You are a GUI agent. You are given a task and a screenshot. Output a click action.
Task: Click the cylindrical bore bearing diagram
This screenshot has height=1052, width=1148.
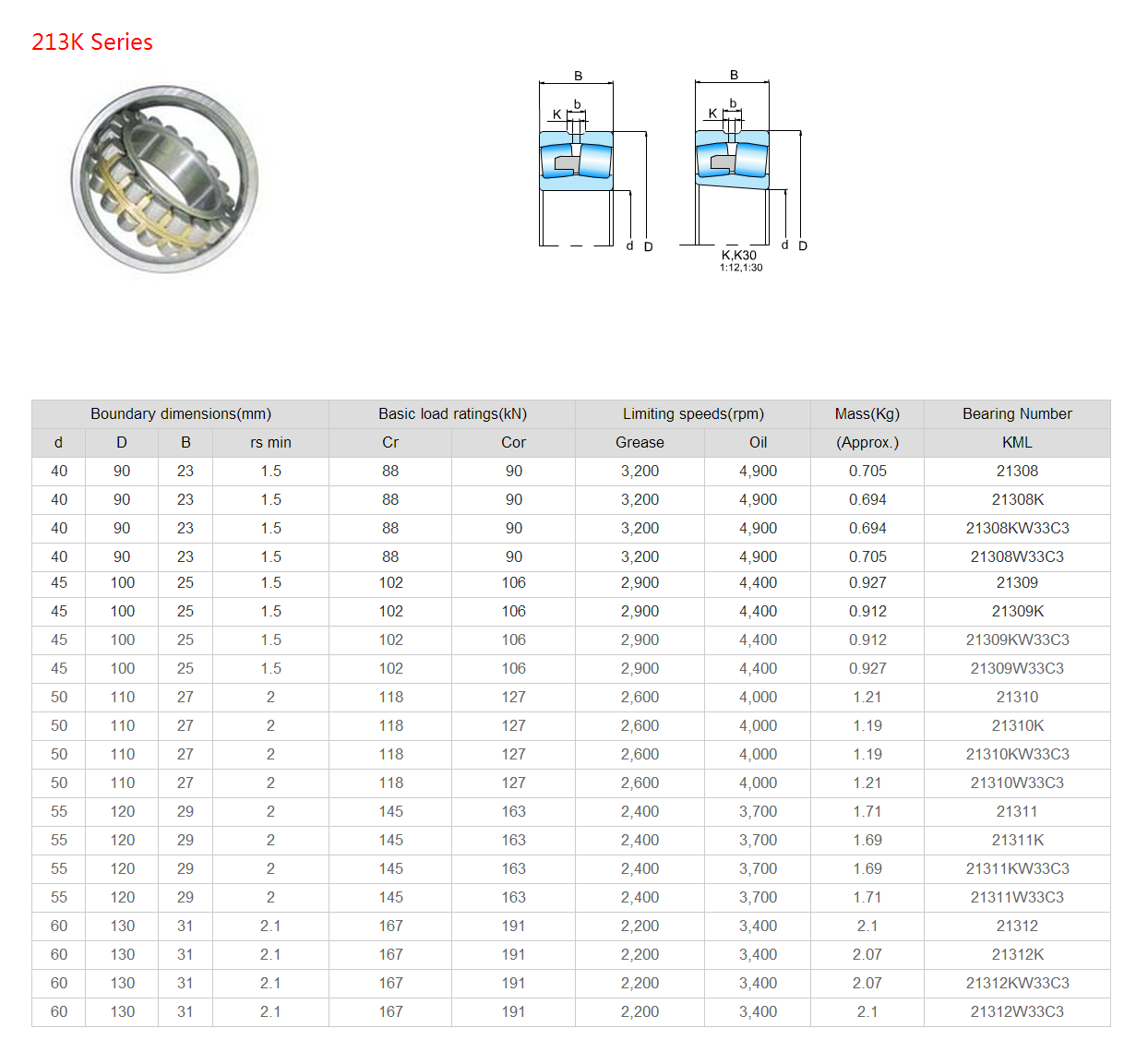[x=596, y=162]
